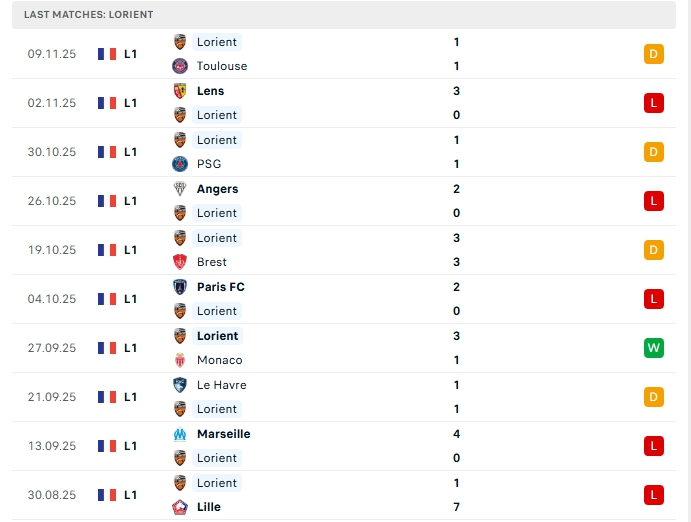Click the green W result badge

pos(654,348)
